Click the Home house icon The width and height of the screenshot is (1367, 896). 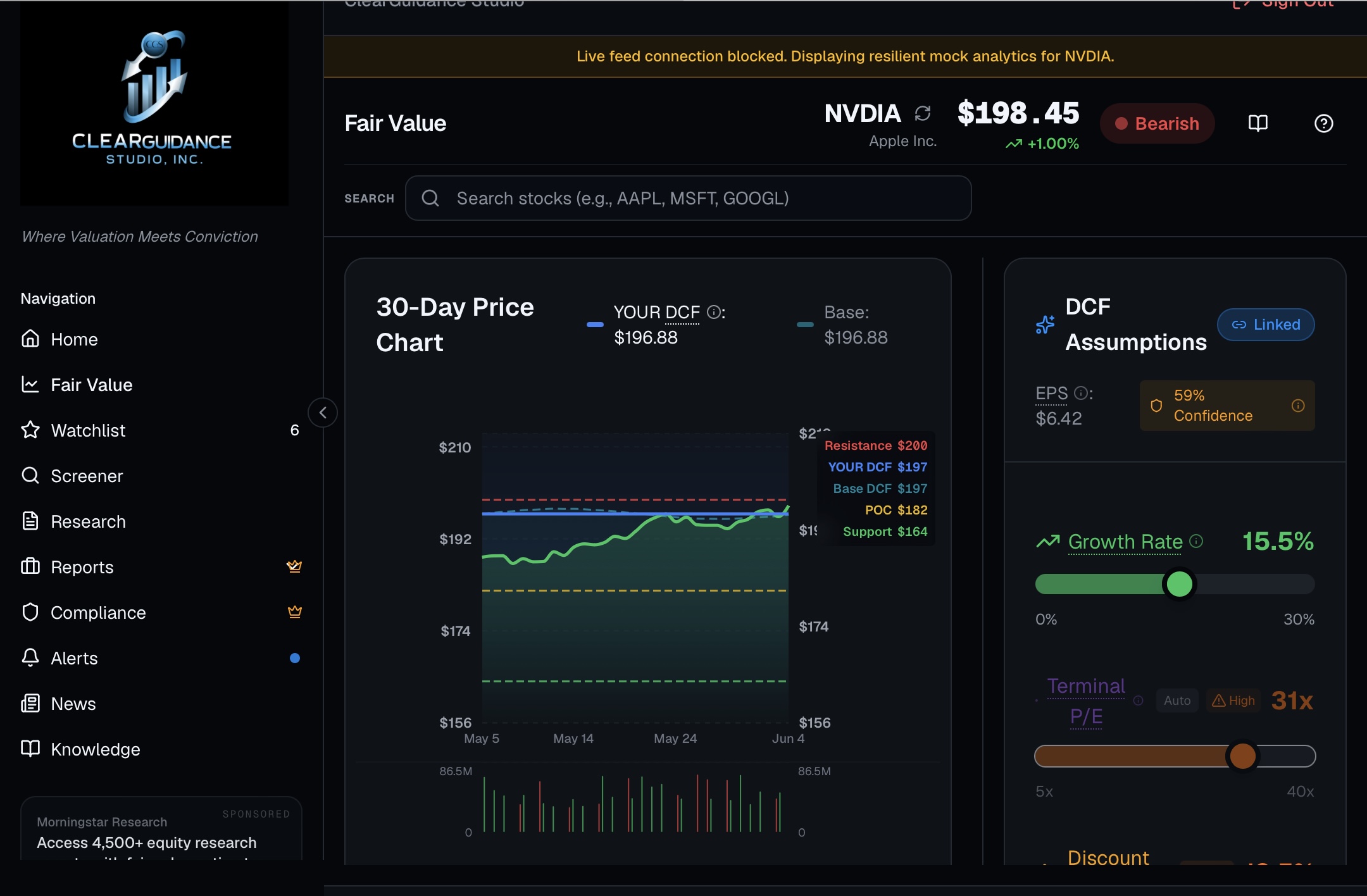pyautogui.click(x=30, y=339)
